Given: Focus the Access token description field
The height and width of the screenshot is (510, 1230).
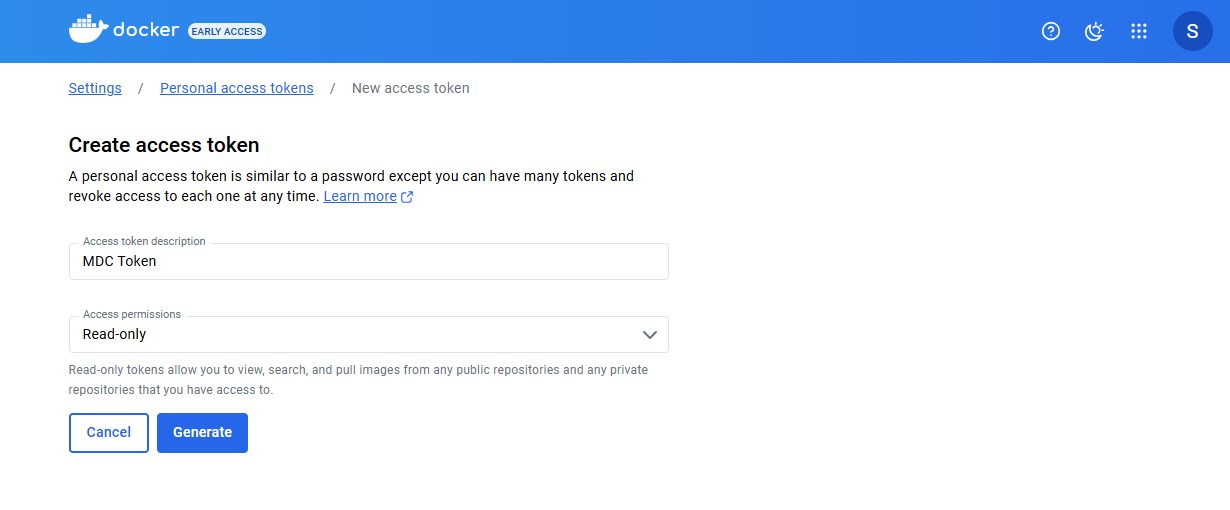Looking at the screenshot, I should (368, 262).
